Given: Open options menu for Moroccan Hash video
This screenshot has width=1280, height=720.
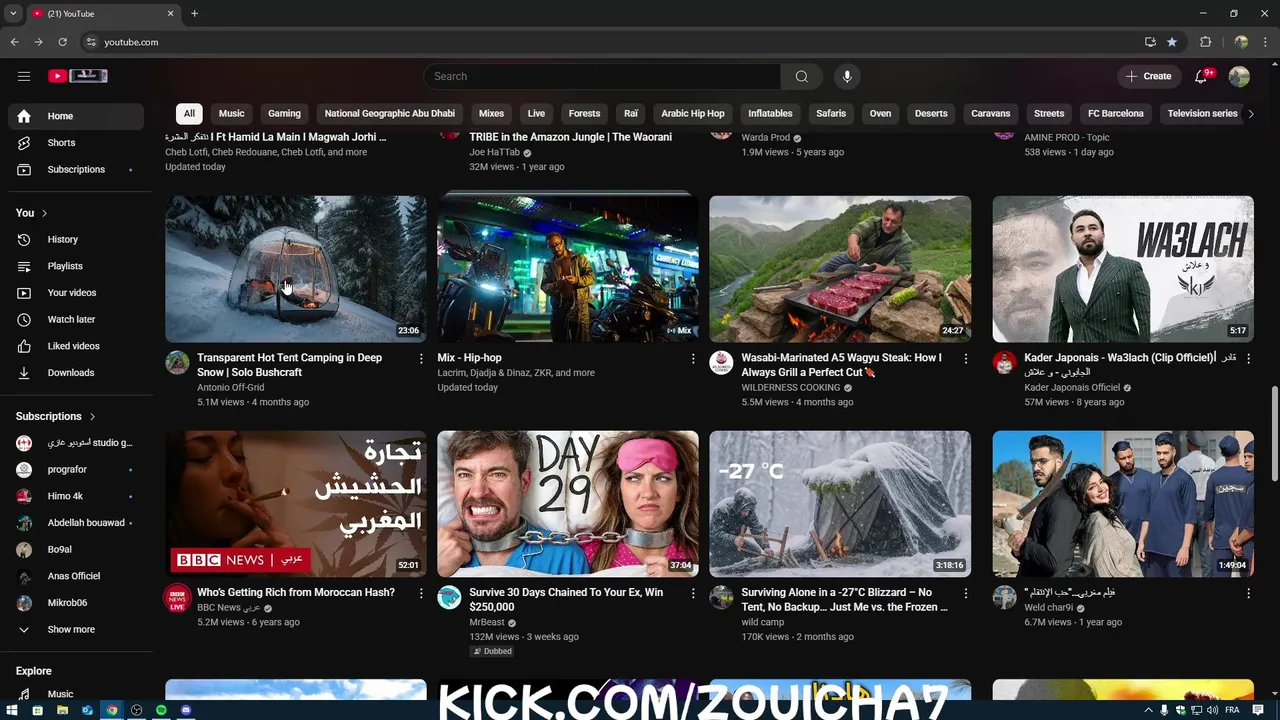Looking at the screenshot, I should click(421, 593).
